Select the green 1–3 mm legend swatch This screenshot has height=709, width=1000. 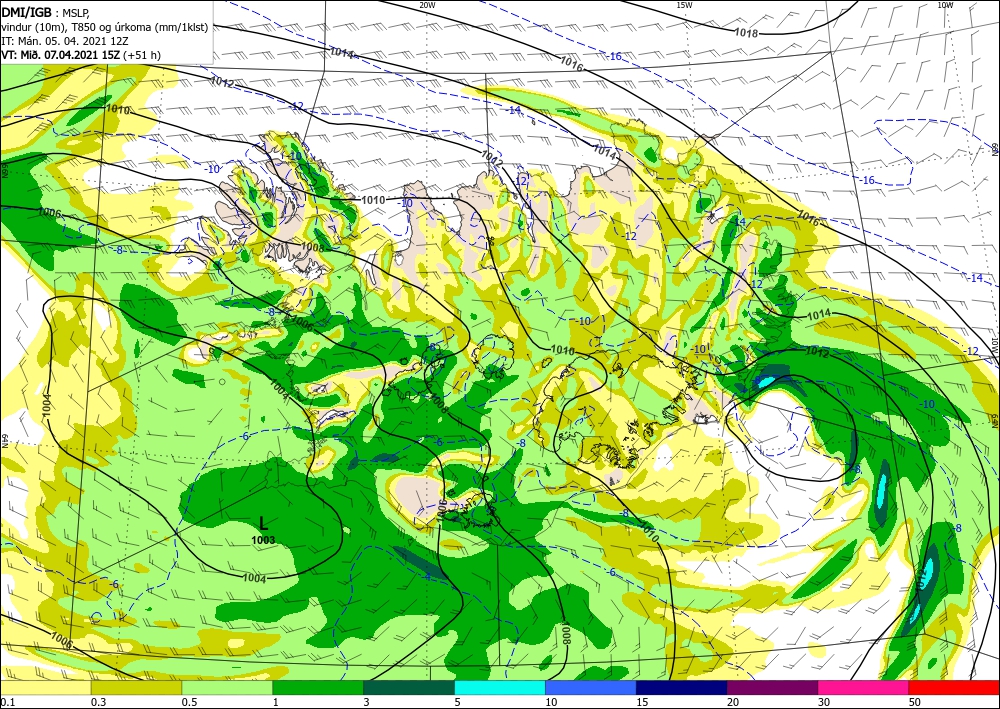(x=318, y=688)
